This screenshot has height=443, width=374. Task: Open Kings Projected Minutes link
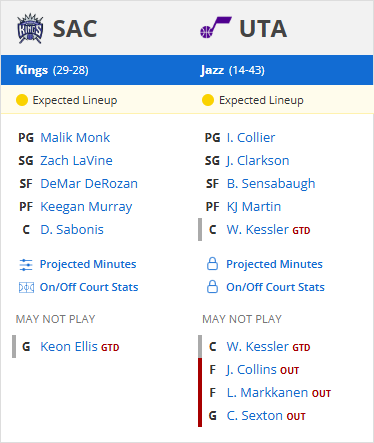pyautogui.click(x=88, y=264)
